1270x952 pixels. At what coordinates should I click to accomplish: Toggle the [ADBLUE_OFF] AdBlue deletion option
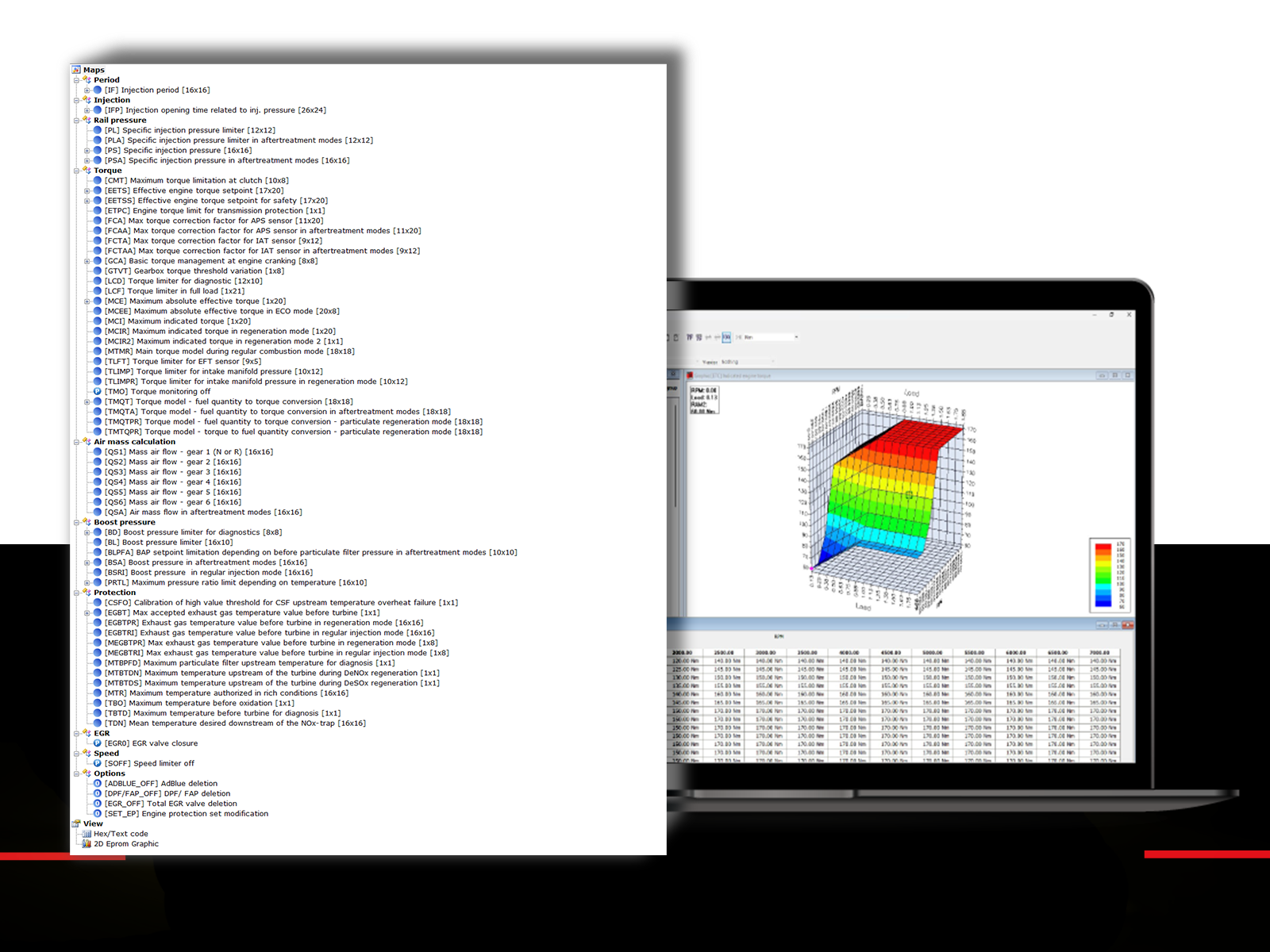[x=98, y=783]
